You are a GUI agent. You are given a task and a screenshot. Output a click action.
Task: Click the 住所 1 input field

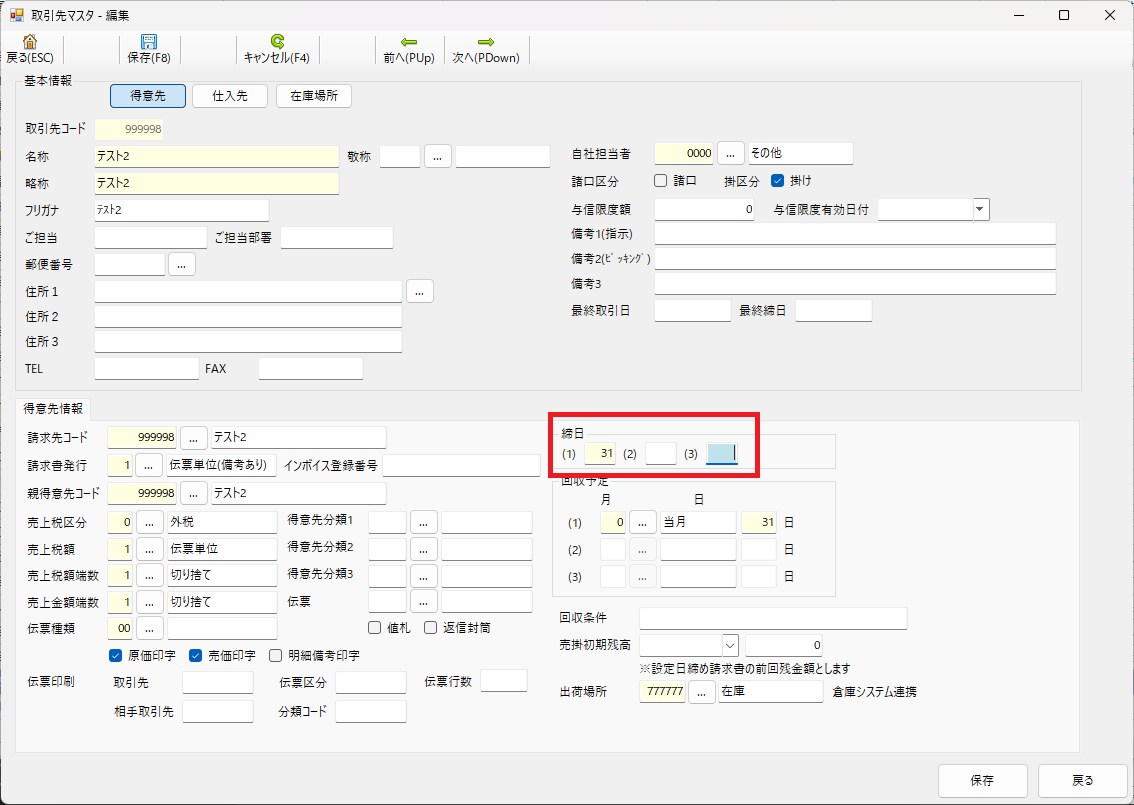(248, 291)
